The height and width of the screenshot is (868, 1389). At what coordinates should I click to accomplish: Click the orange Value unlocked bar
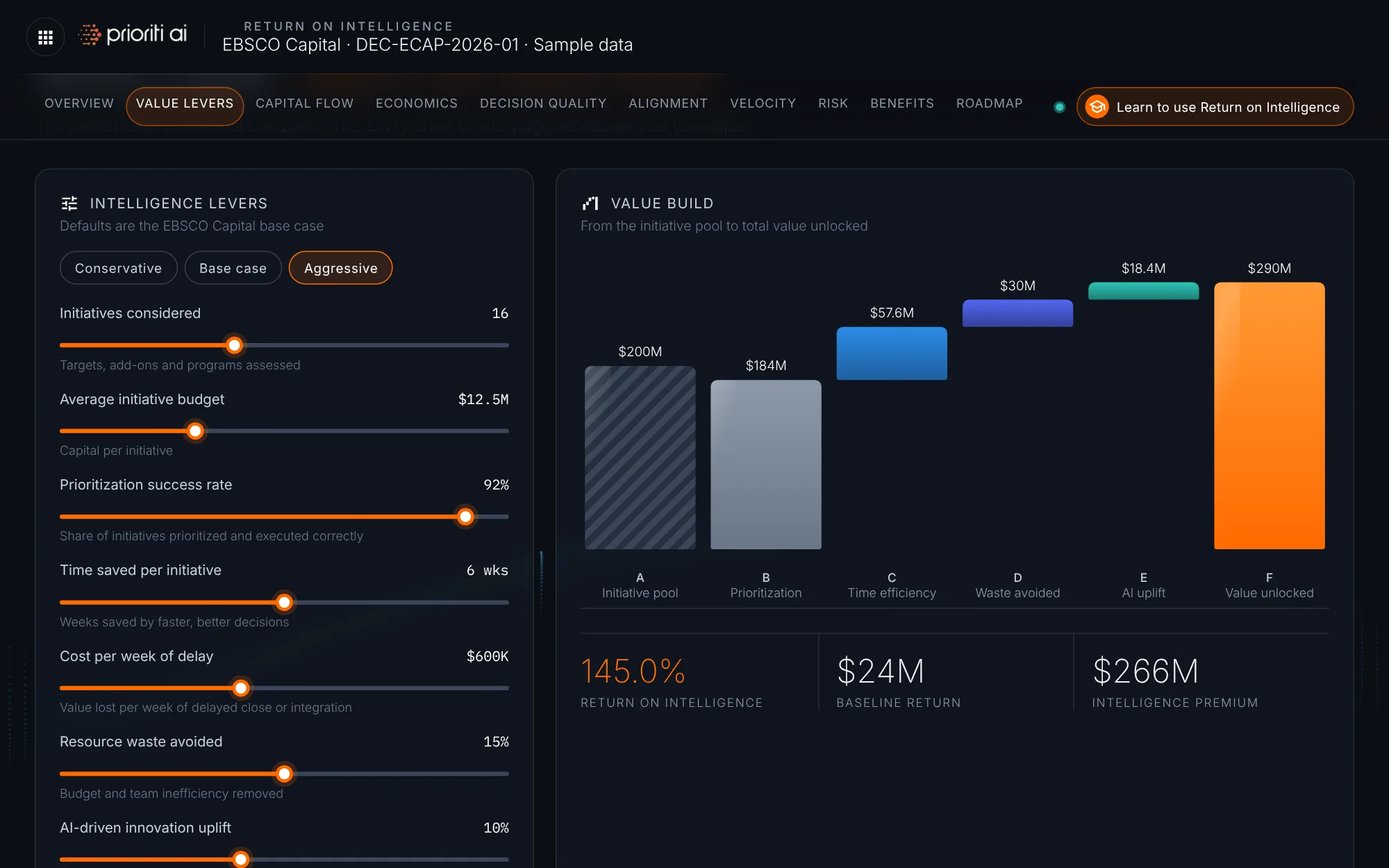1270,416
